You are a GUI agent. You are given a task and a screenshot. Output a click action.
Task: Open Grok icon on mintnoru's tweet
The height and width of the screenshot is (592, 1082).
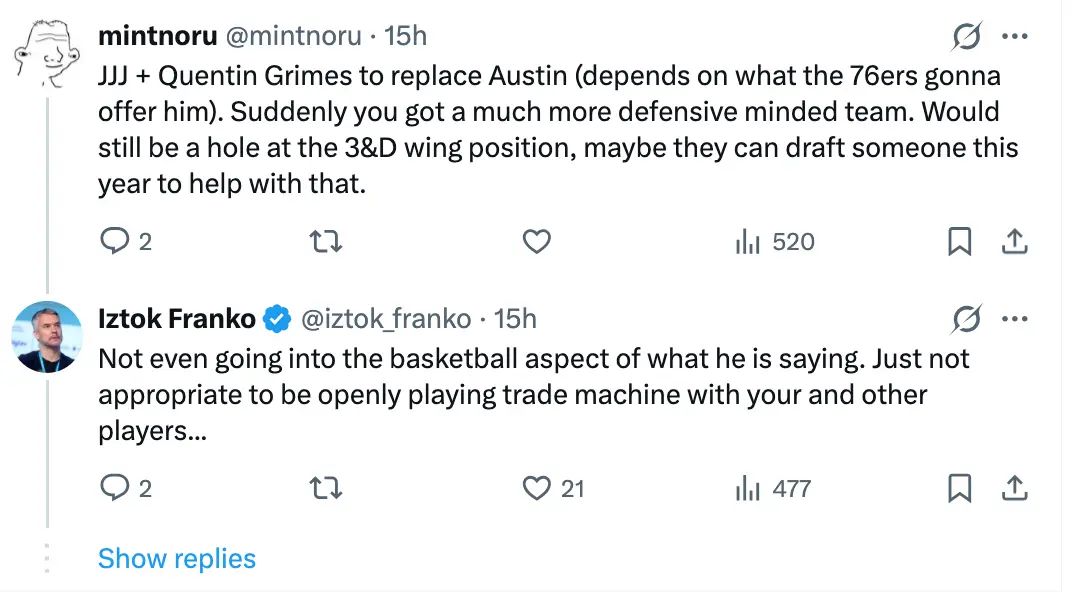pyautogui.click(x=965, y=37)
